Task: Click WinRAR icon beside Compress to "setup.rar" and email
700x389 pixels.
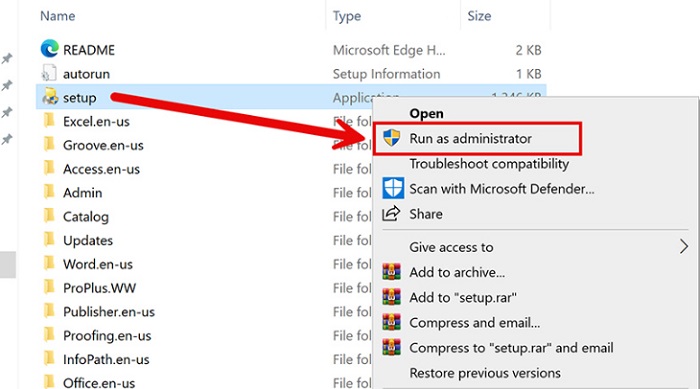Action: pos(392,347)
